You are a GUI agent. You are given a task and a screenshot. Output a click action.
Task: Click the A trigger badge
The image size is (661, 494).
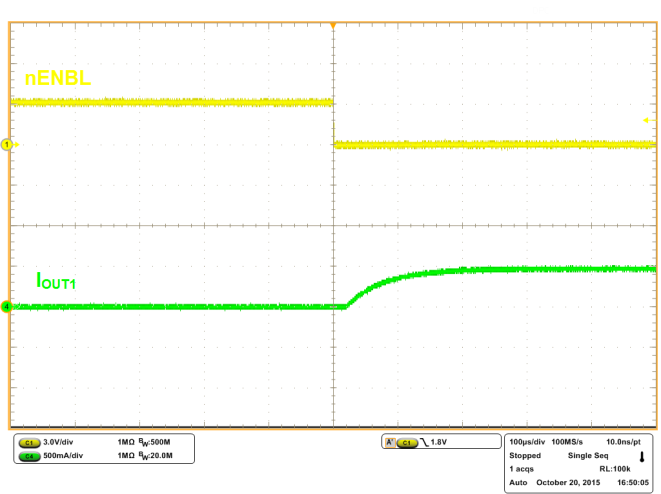tap(388, 441)
